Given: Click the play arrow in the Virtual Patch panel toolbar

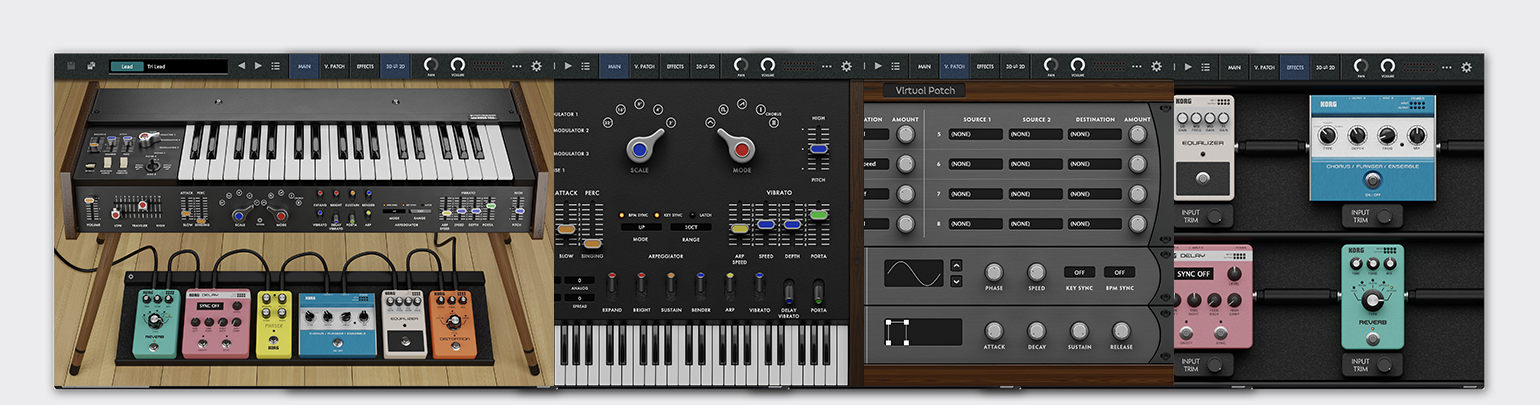Looking at the screenshot, I should pyautogui.click(x=878, y=66).
